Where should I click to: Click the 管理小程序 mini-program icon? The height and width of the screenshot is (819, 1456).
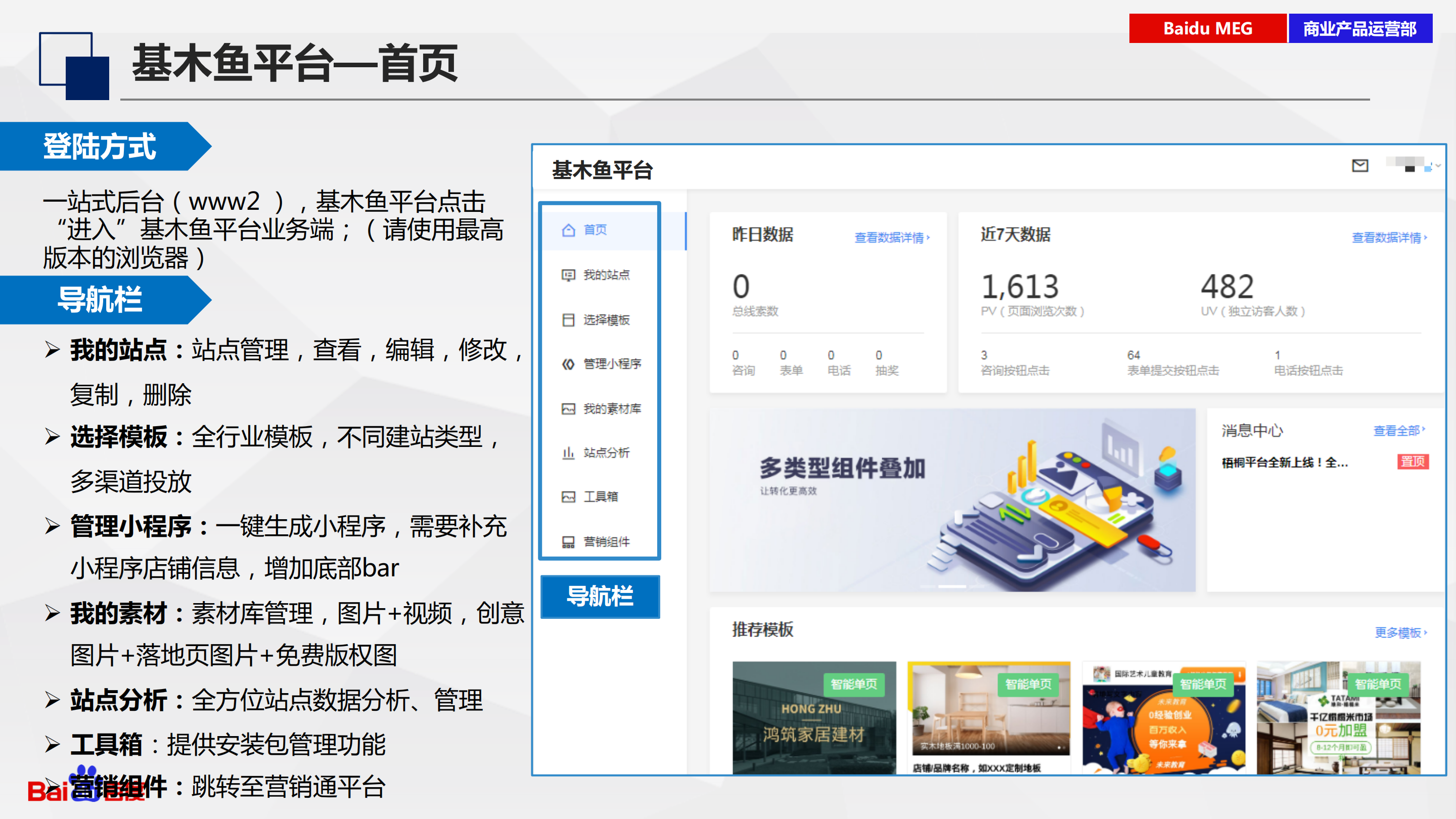tap(568, 364)
